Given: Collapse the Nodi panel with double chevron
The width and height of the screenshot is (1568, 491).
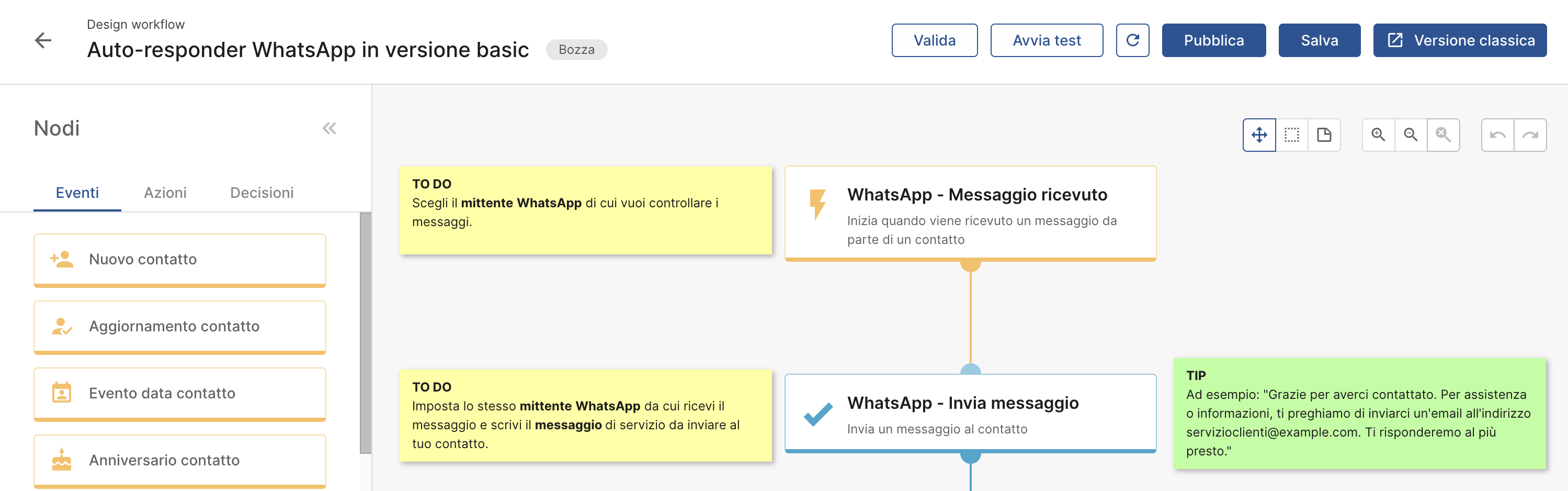Looking at the screenshot, I should coord(329,129).
